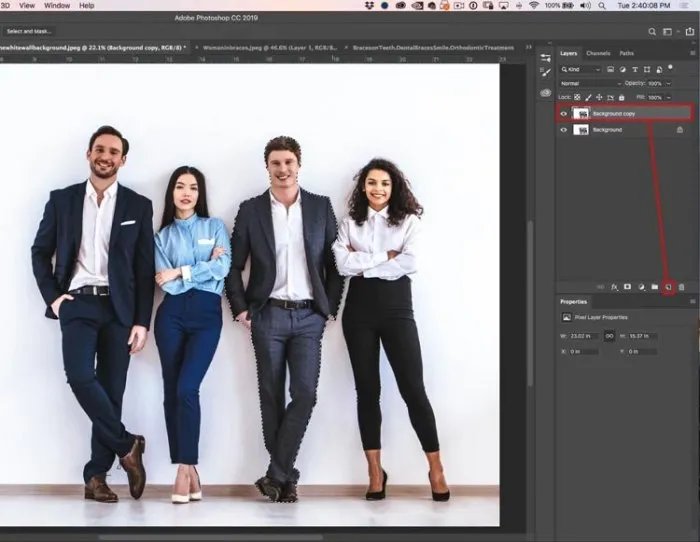700x542 pixels.
Task: Click the Add layer mask icon
Action: (x=627, y=287)
